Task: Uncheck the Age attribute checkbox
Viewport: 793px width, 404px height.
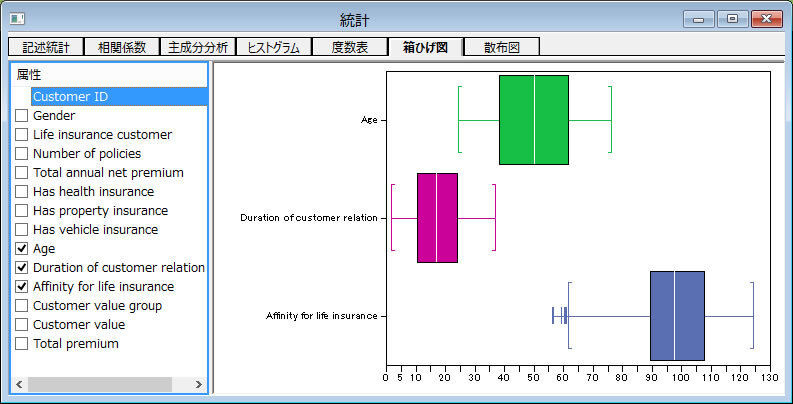Action: [21, 249]
